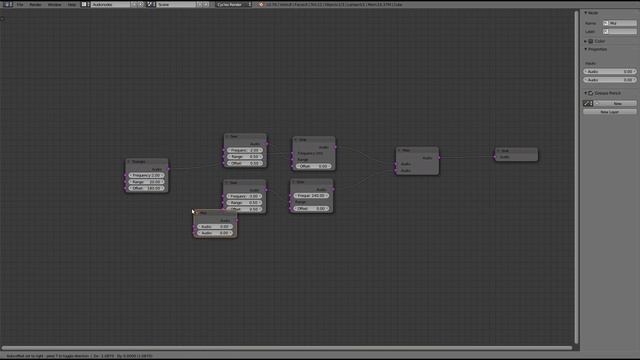
Task: Delete the current screen layout
Action: 141,4
